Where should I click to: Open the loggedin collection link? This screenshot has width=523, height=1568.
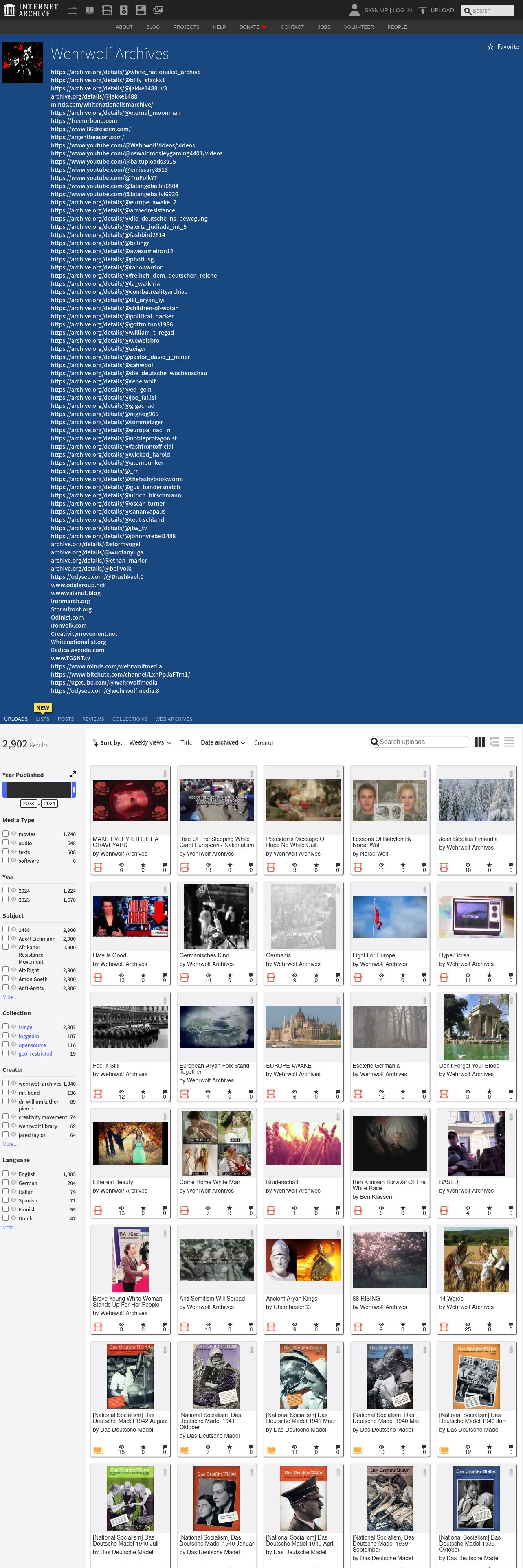click(29, 1036)
